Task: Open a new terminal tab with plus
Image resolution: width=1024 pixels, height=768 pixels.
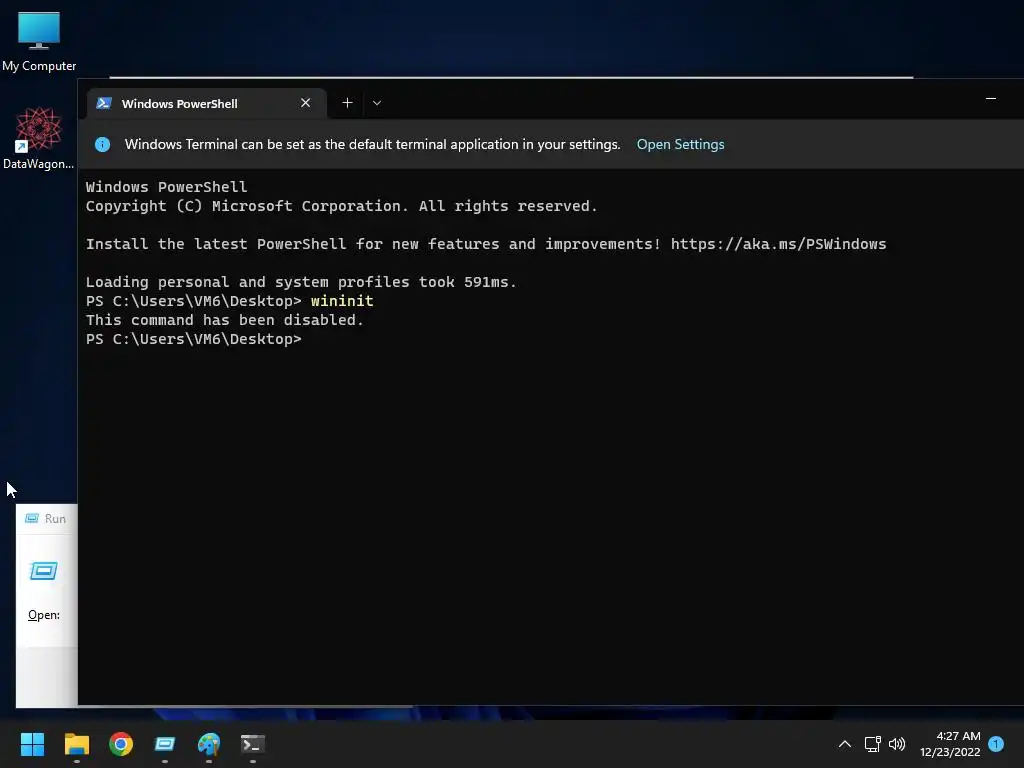Action: pos(347,103)
